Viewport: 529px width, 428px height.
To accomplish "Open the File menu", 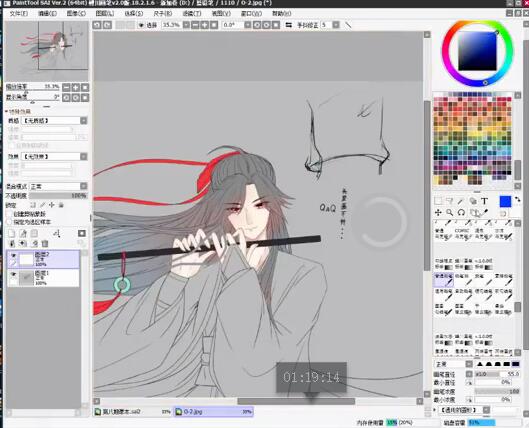I will (19, 13).
